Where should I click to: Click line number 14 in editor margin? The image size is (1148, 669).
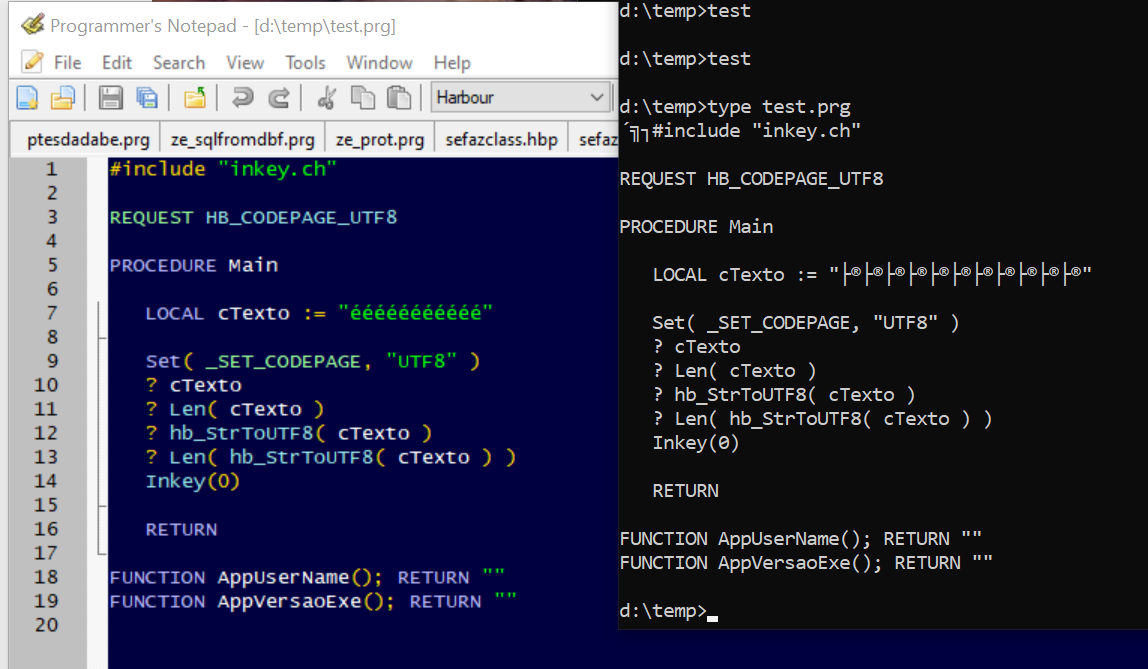pos(45,481)
